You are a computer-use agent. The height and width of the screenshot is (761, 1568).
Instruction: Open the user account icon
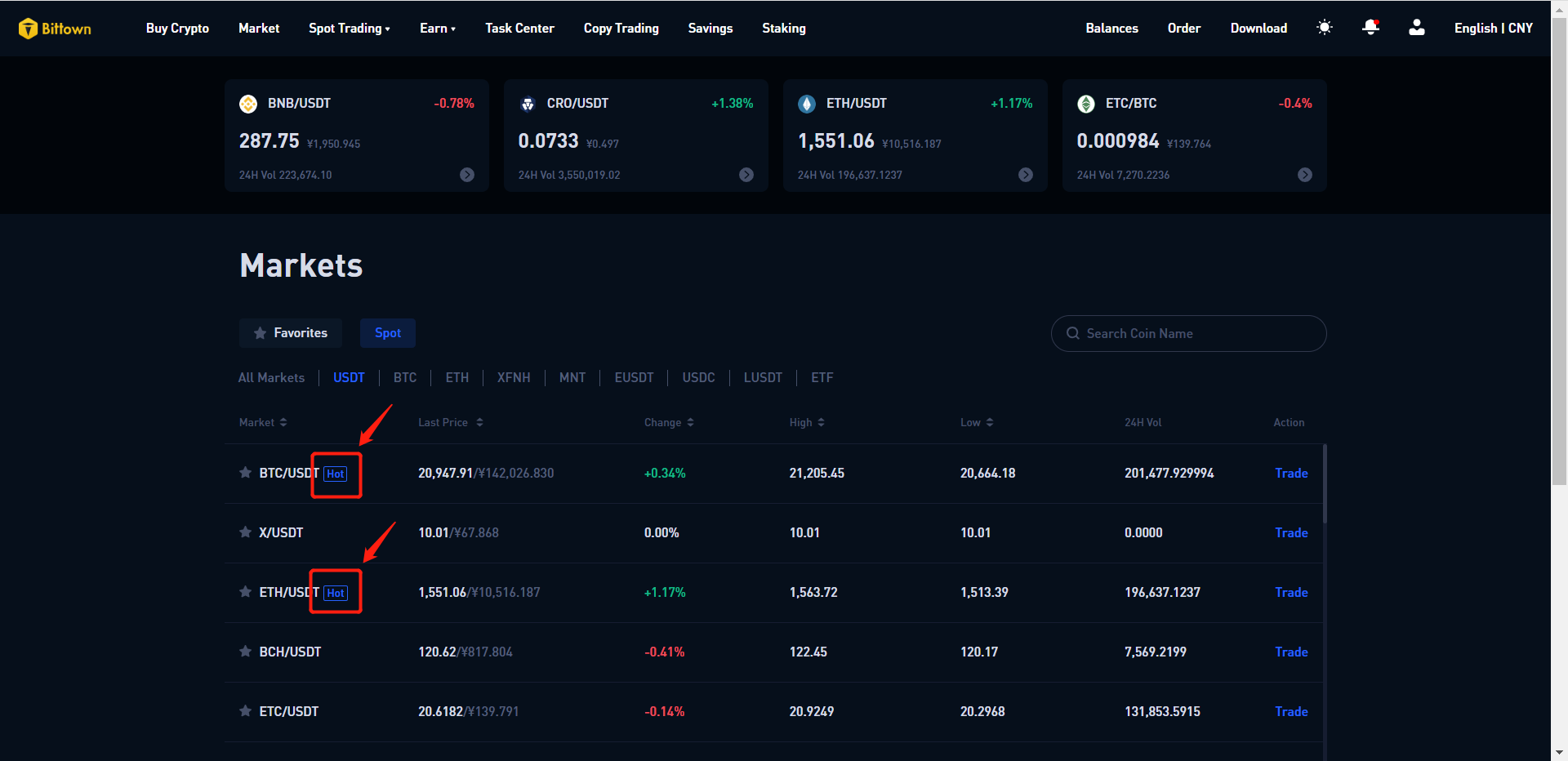(1417, 28)
